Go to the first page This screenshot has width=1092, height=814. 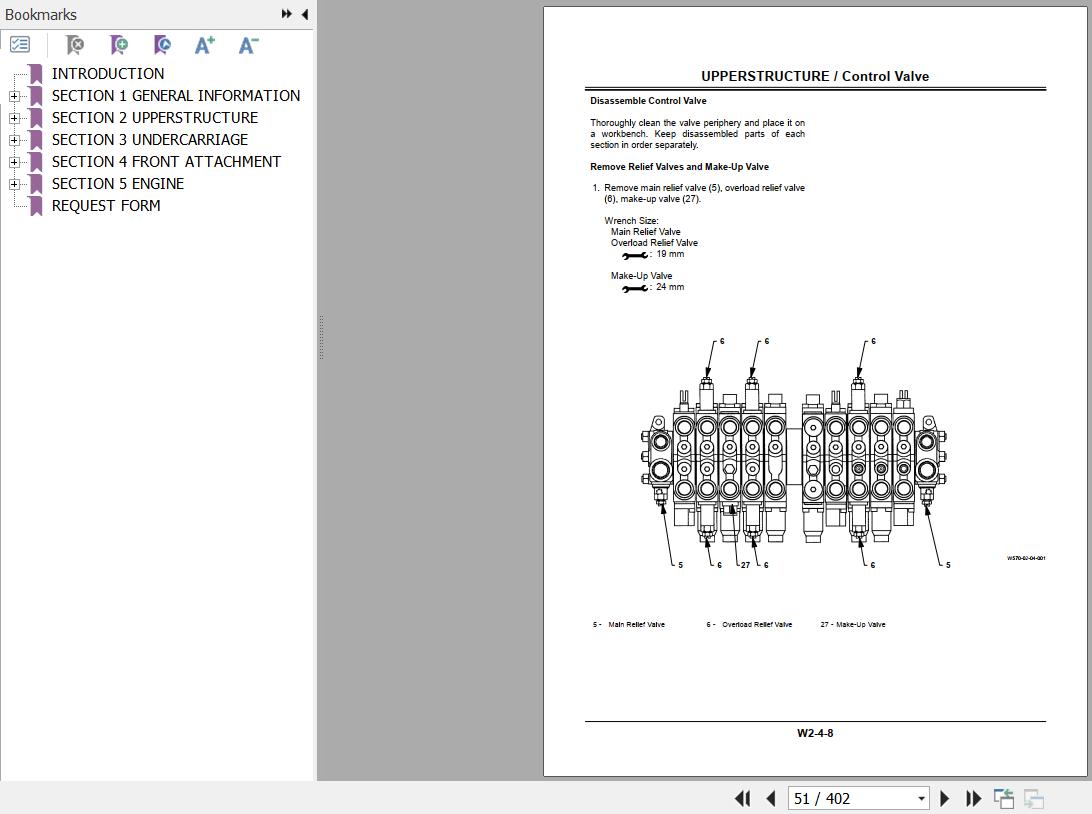click(742, 799)
